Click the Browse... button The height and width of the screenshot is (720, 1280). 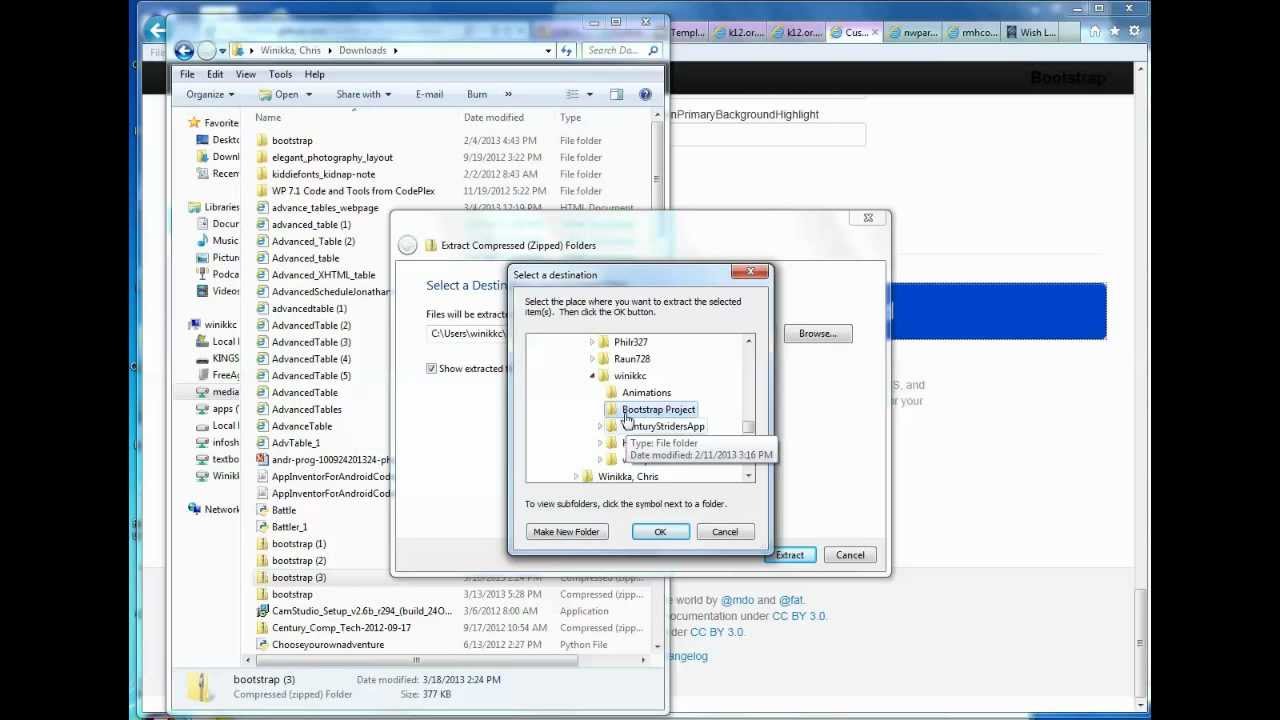817,334
